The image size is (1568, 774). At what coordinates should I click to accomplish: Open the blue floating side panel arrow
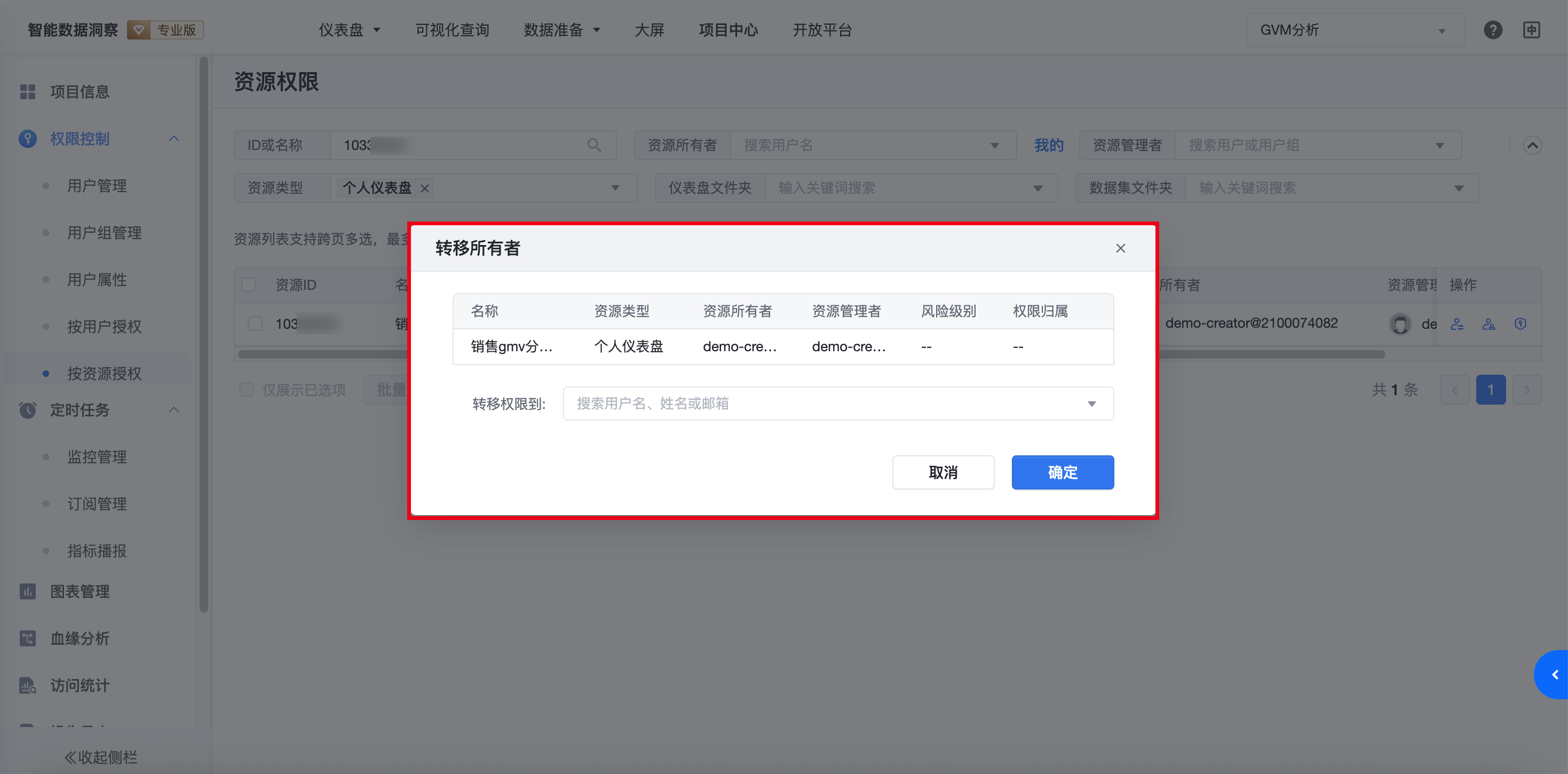pos(1554,674)
